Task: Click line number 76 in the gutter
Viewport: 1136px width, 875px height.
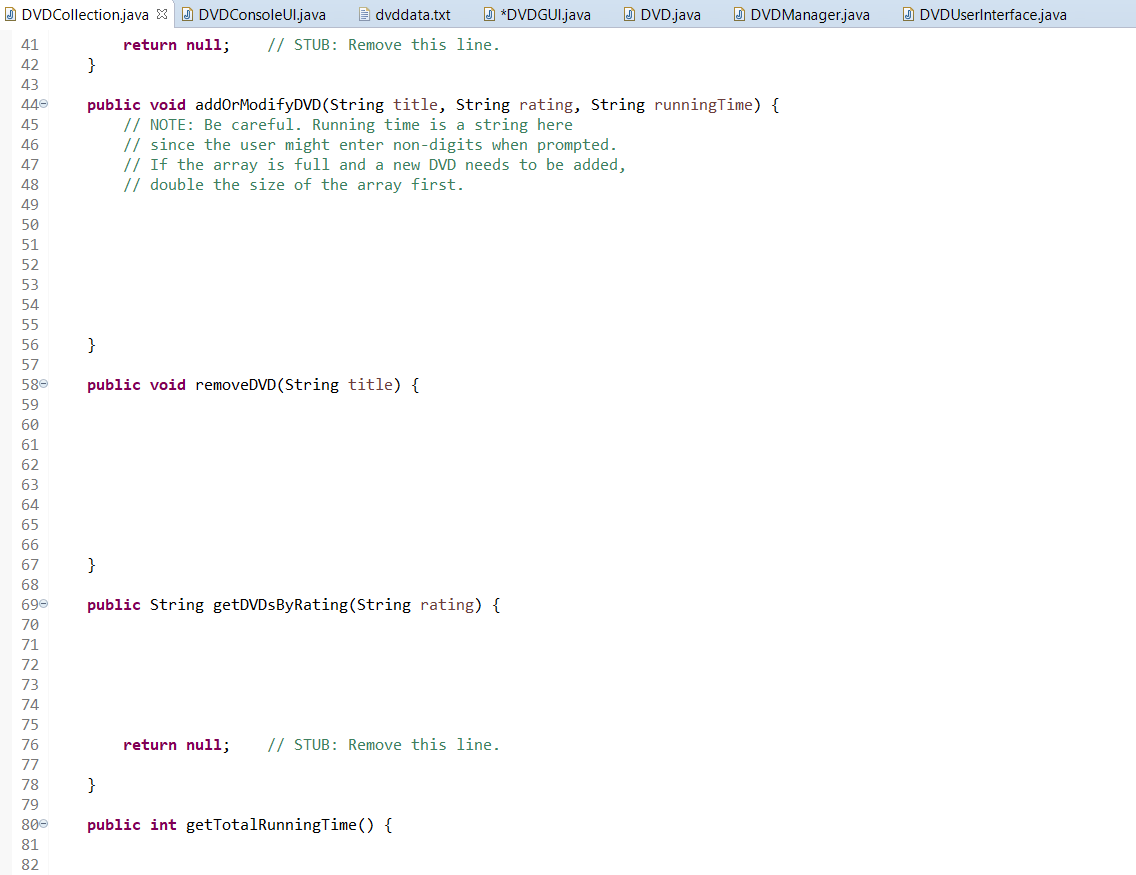Action: tap(29, 744)
